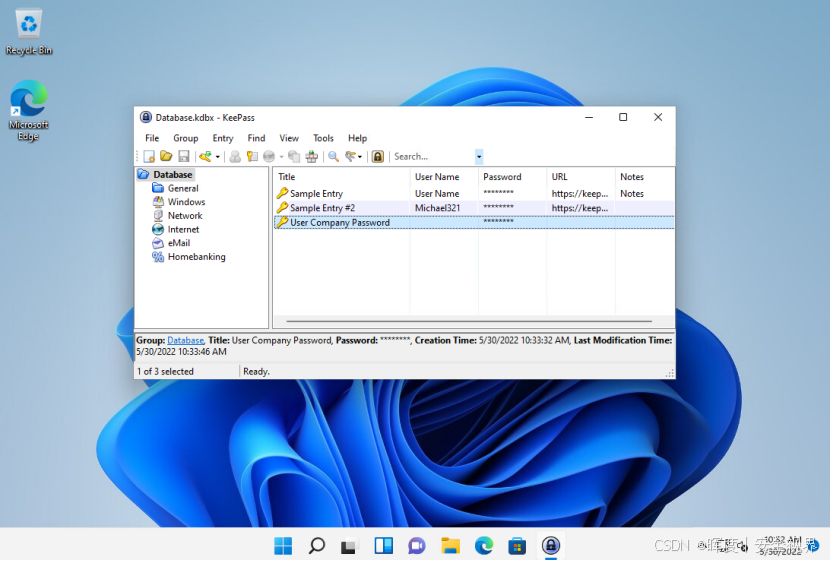Open the Group menu
830x561 pixels.
coord(186,138)
